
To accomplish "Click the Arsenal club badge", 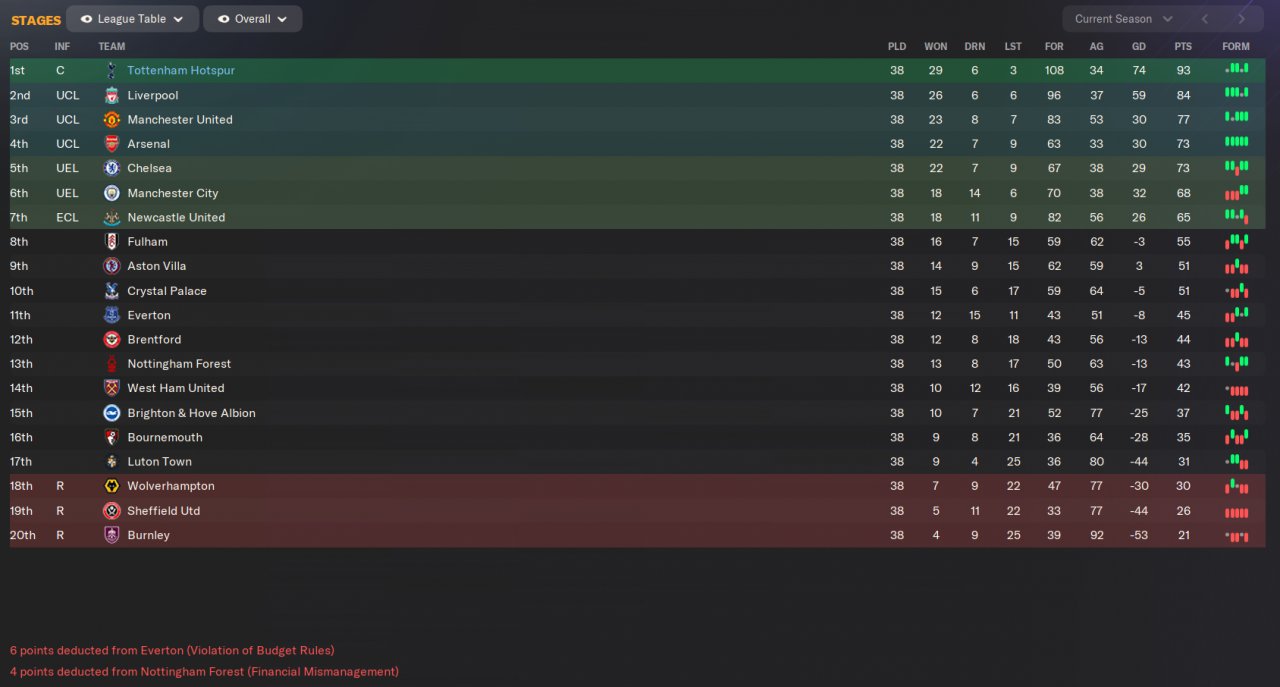I will 111,144.
